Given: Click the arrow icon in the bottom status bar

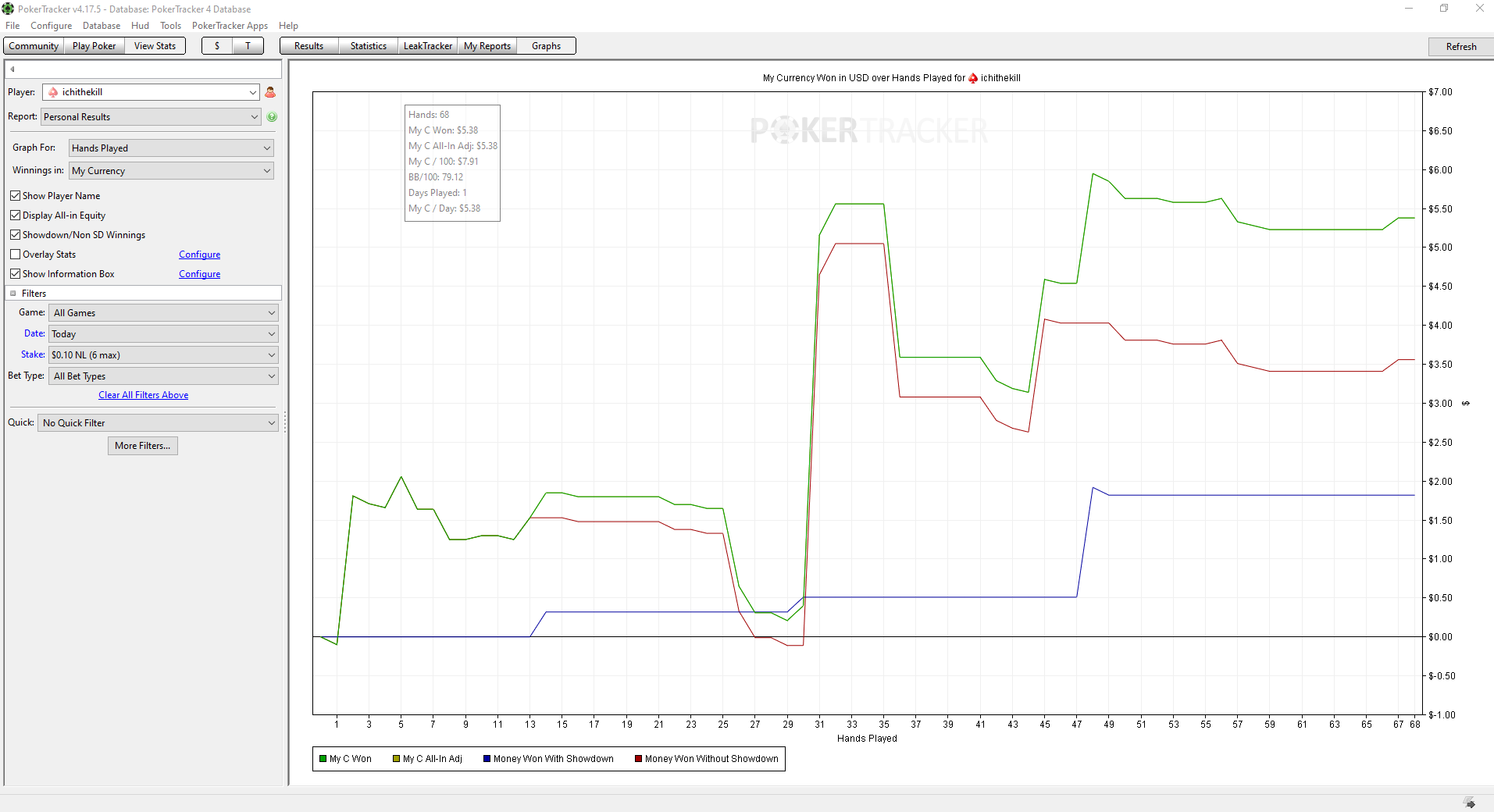Looking at the screenshot, I should pos(1470,803).
